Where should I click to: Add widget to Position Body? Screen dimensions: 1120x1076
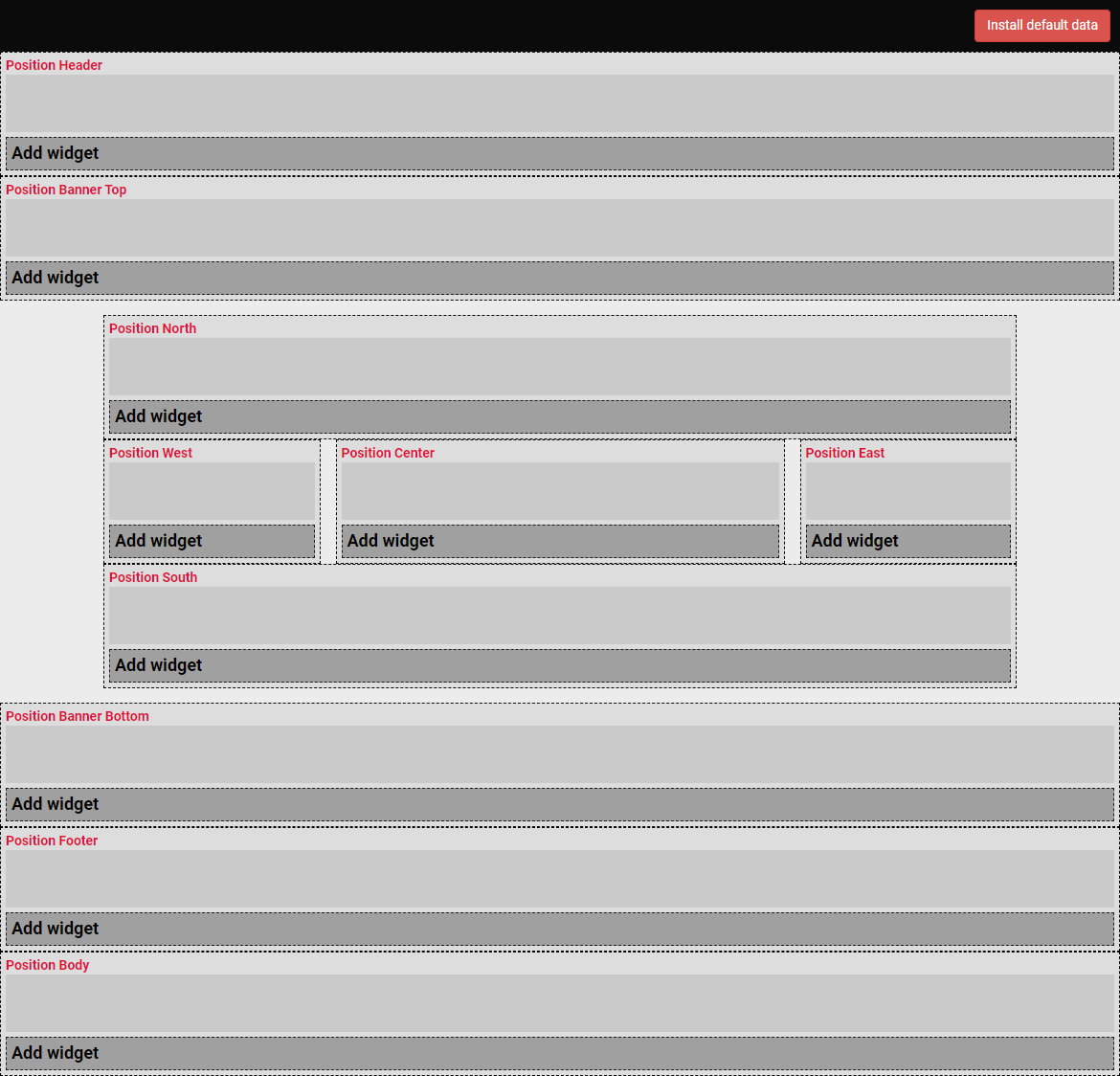[x=560, y=1053]
